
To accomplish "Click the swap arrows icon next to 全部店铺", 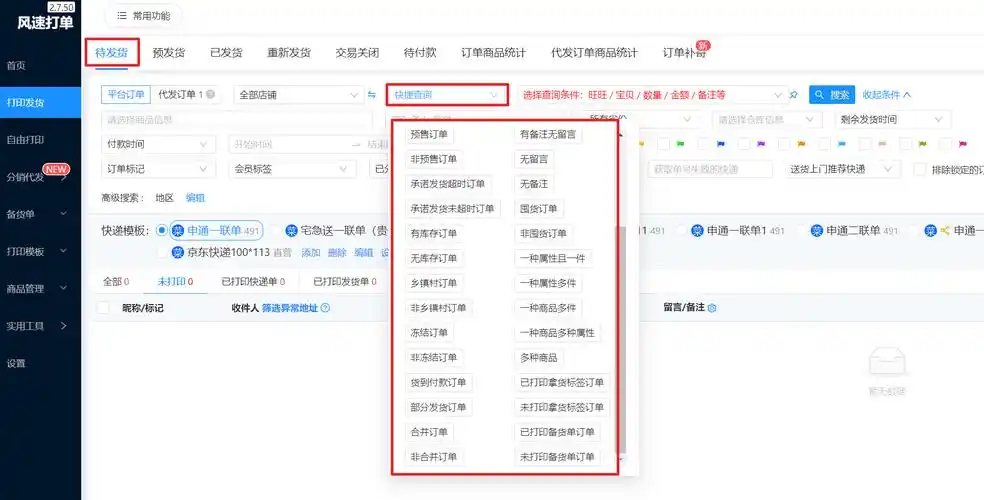I will click(371, 95).
